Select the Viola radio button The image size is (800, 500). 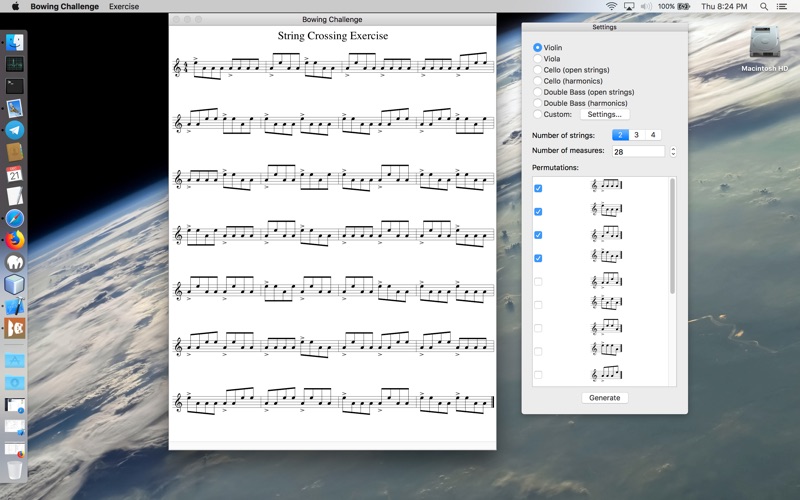pyautogui.click(x=537, y=59)
